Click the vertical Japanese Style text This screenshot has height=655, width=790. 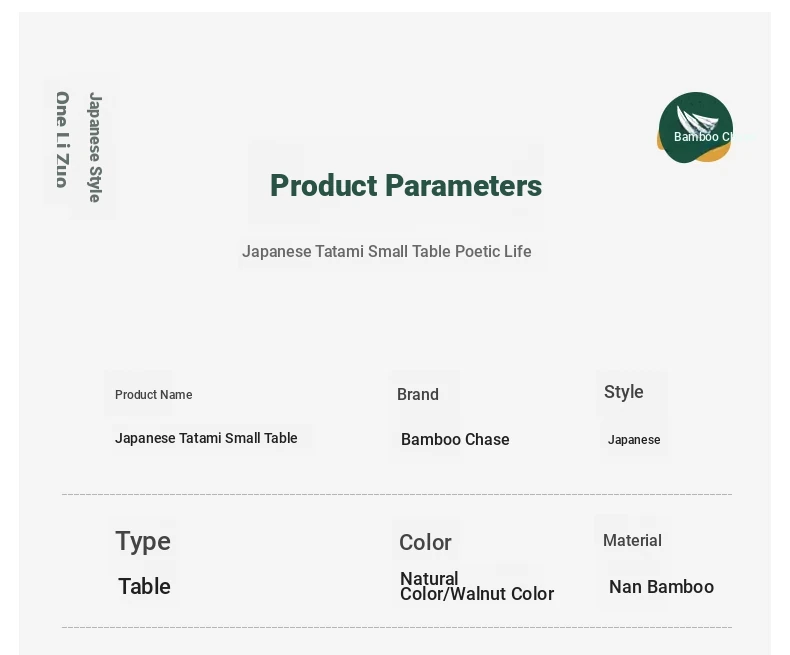point(95,147)
